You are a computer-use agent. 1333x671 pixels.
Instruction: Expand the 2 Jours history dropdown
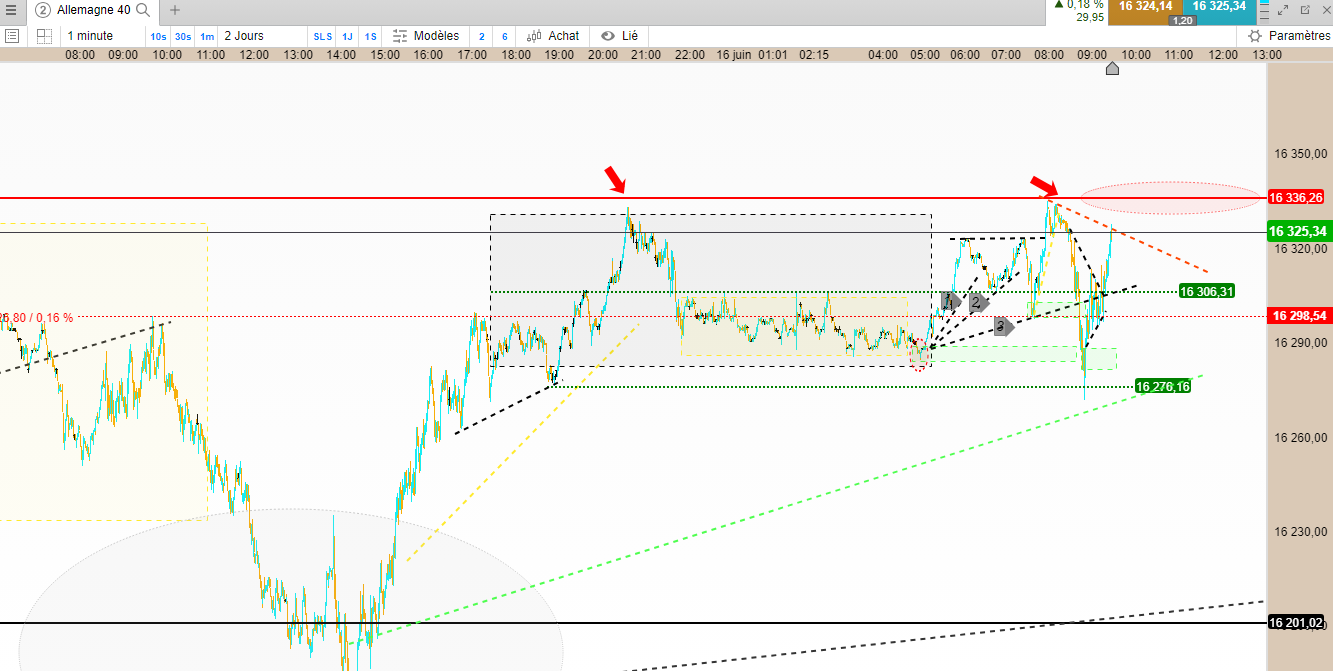[262, 36]
